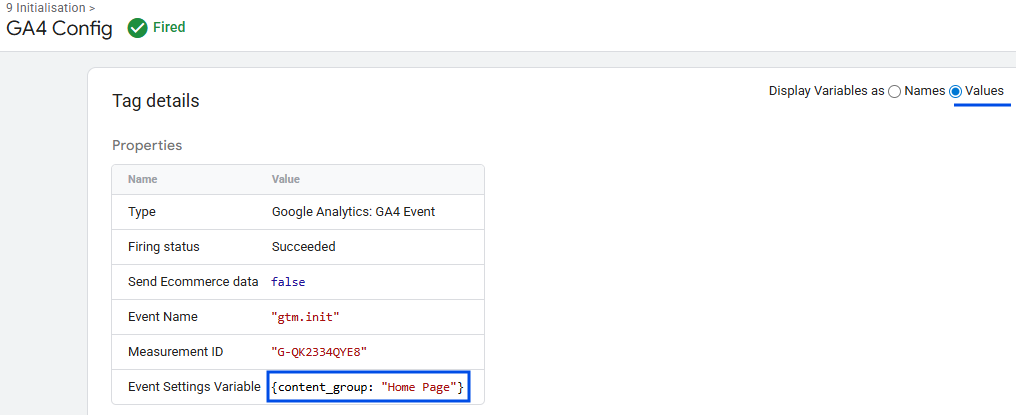The image size is (1016, 415).
Task: Click the Send Ecommerce data row label
Action: tap(193, 282)
